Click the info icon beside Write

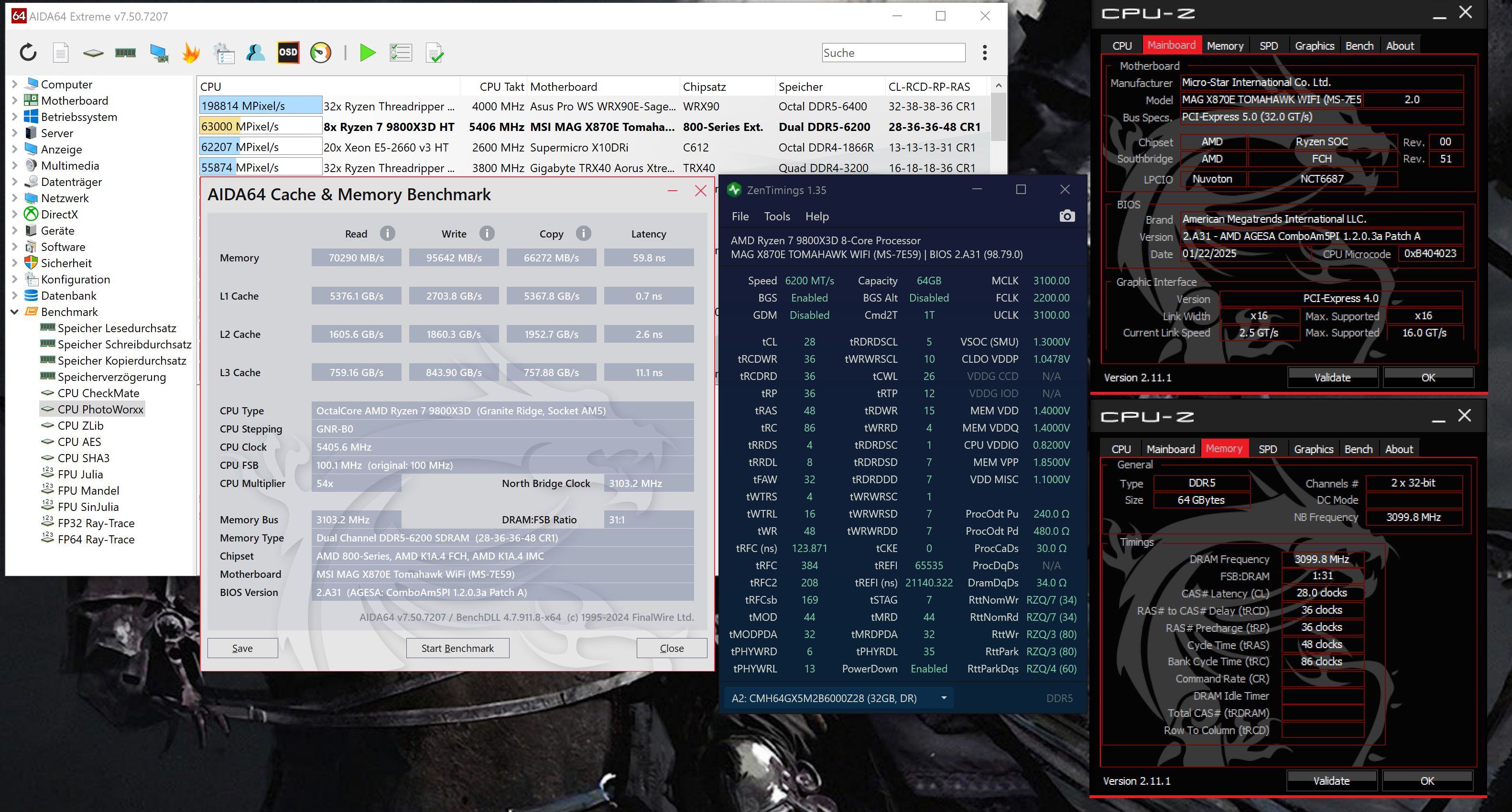coord(486,234)
